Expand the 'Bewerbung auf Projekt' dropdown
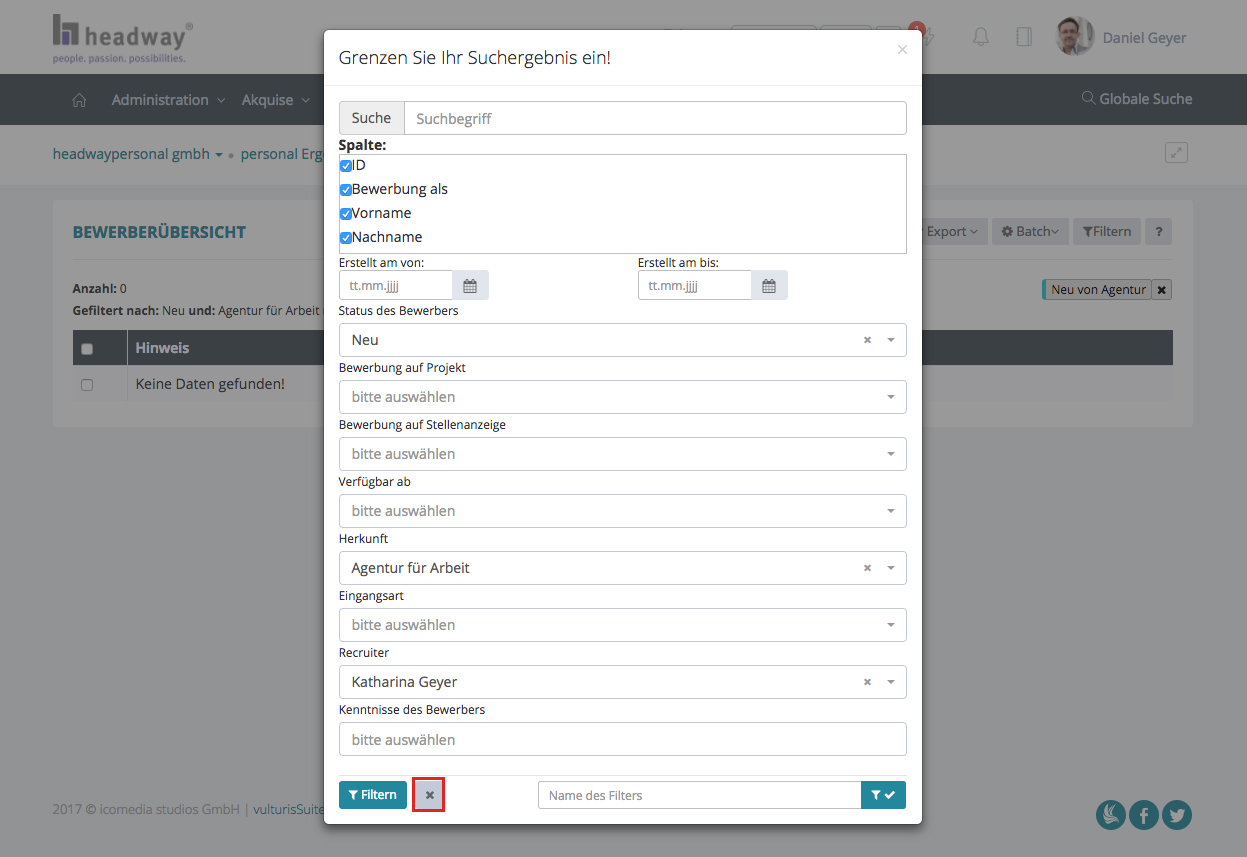Image resolution: width=1247 pixels, height=857 pixels. click(x=622, y=397)
